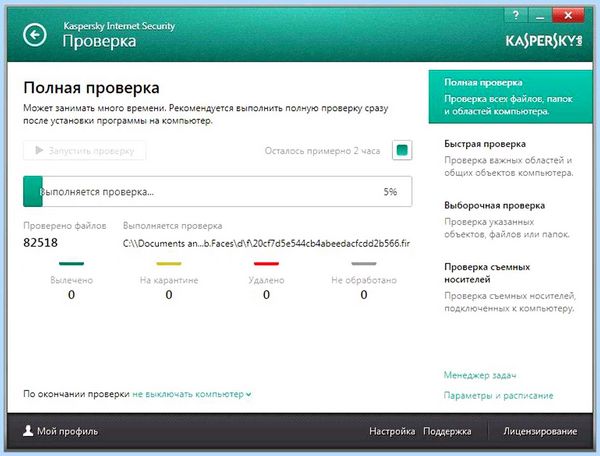Open Настройка in the bottom bar
The image size is (600, 456).
[392, 431]
